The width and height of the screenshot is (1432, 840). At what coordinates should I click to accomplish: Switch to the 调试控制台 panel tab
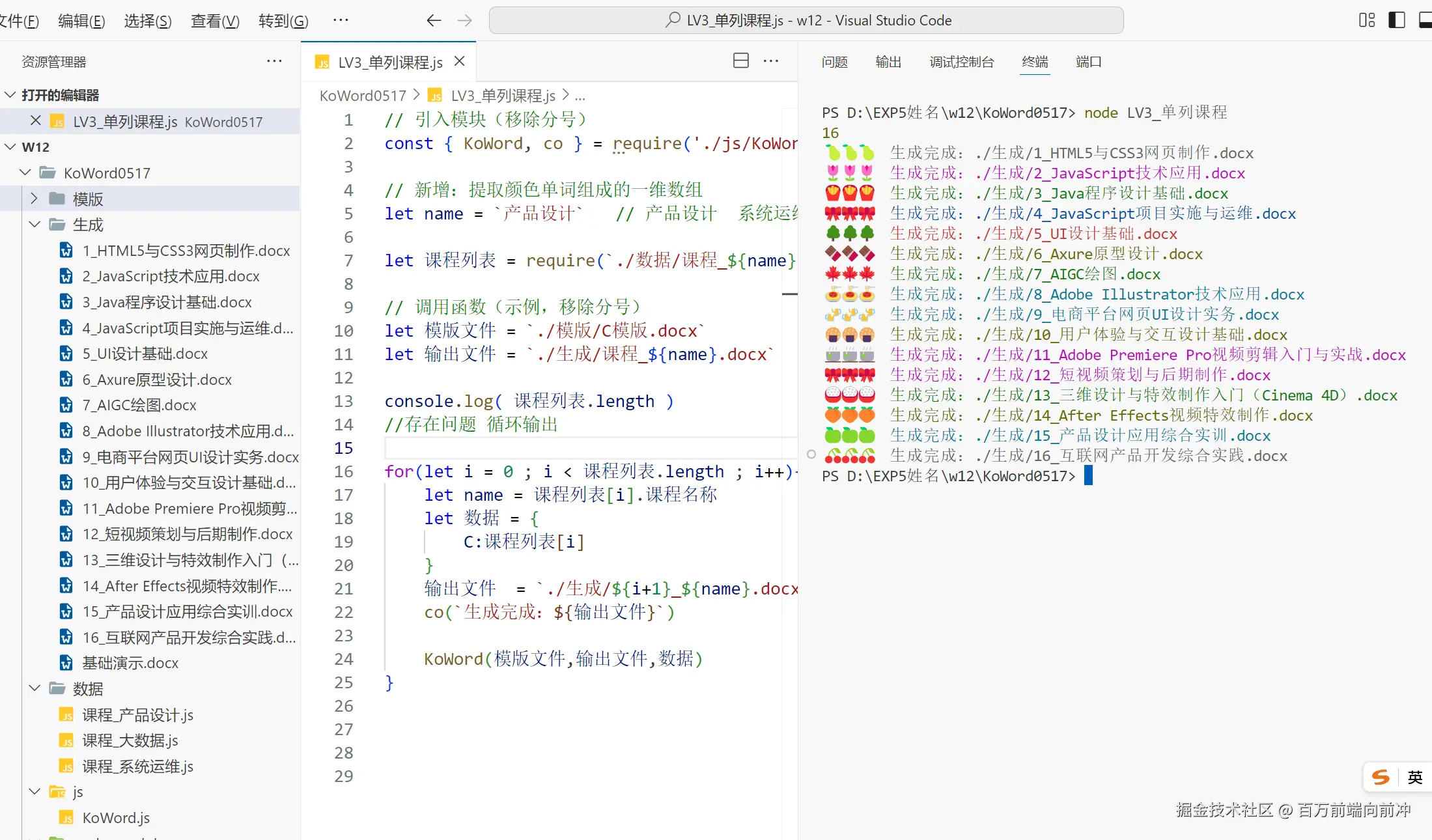961,62
